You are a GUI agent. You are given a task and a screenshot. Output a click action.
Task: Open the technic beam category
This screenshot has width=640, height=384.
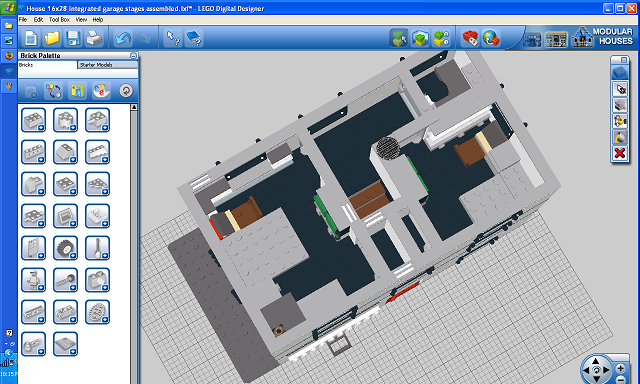(x=33, y=312)
